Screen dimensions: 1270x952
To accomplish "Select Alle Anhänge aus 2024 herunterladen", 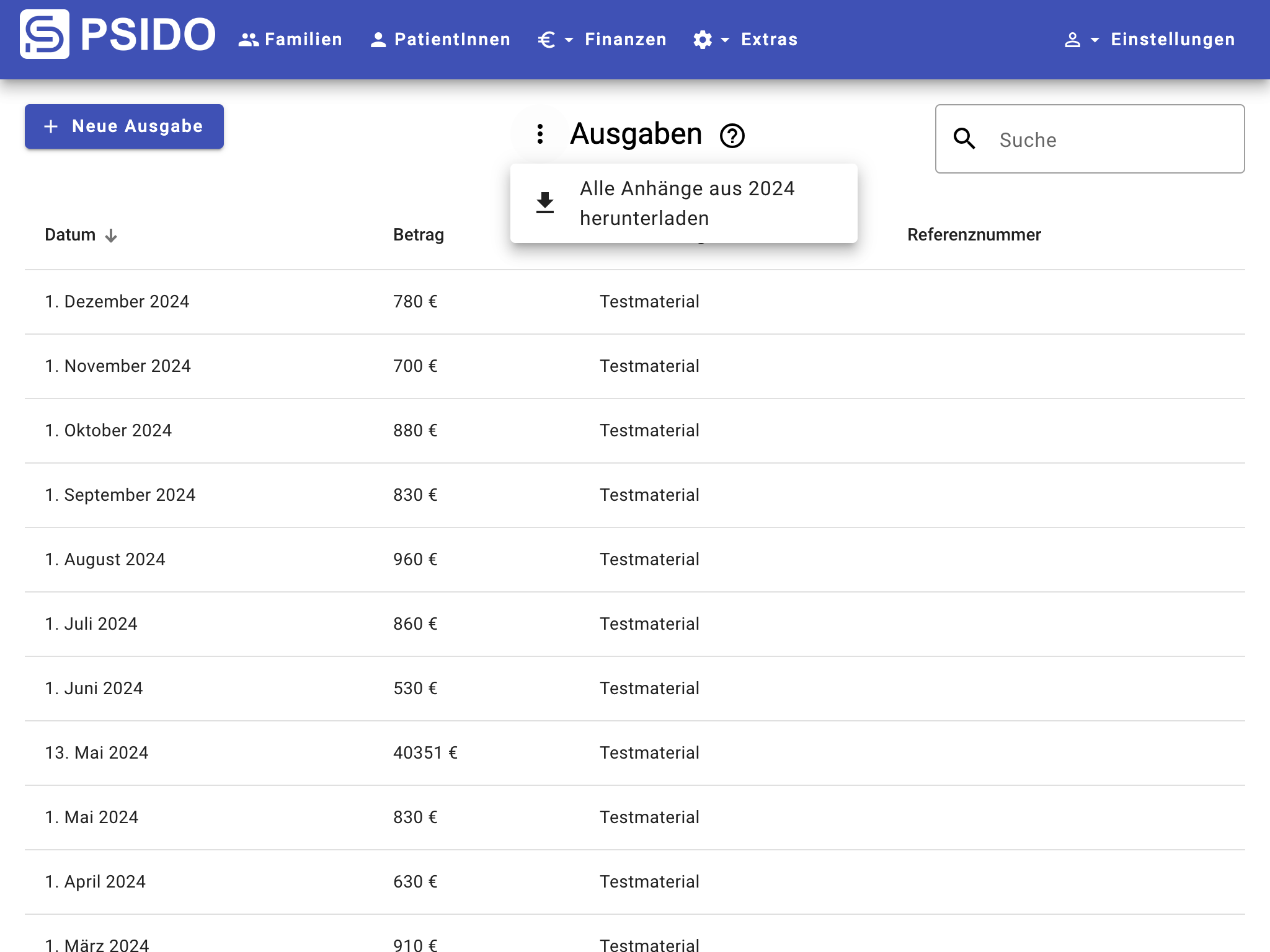I will click(x=684, y=203).
